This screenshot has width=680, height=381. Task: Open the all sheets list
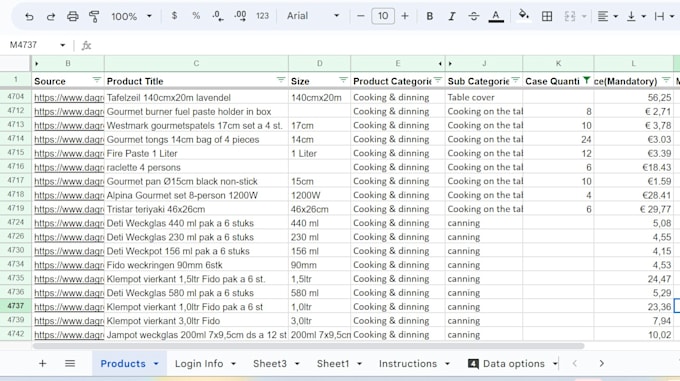tap(70, 364)
